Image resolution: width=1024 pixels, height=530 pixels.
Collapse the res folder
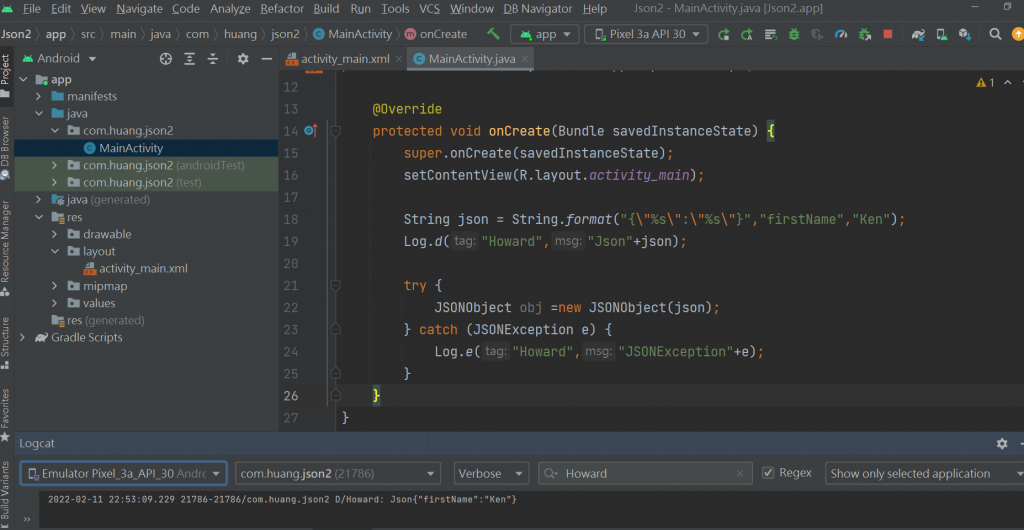point(39,217)
